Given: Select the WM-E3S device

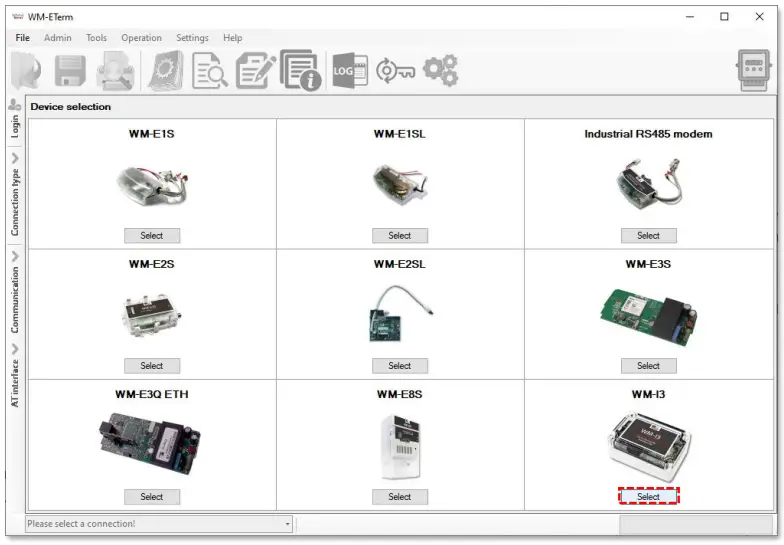Looking at the screenshot, I should tap(648, 366).
